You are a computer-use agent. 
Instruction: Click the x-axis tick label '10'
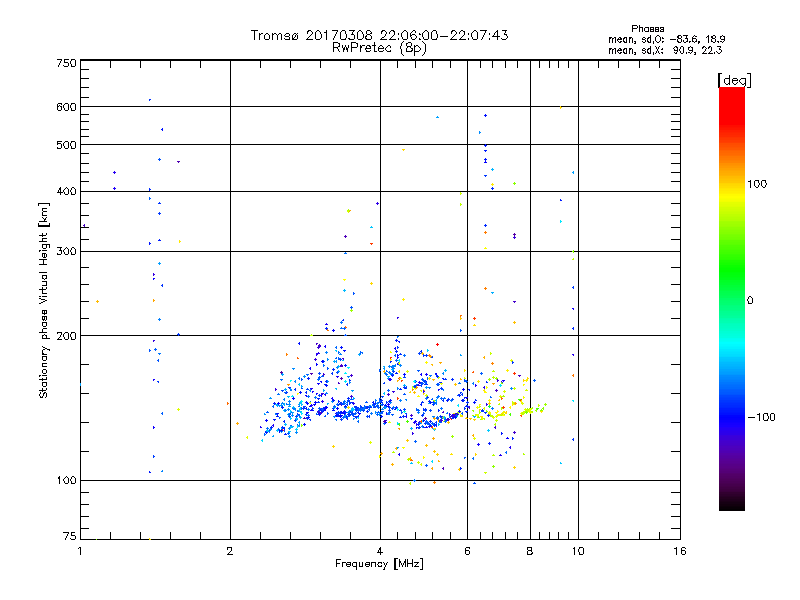click(578, 551)
